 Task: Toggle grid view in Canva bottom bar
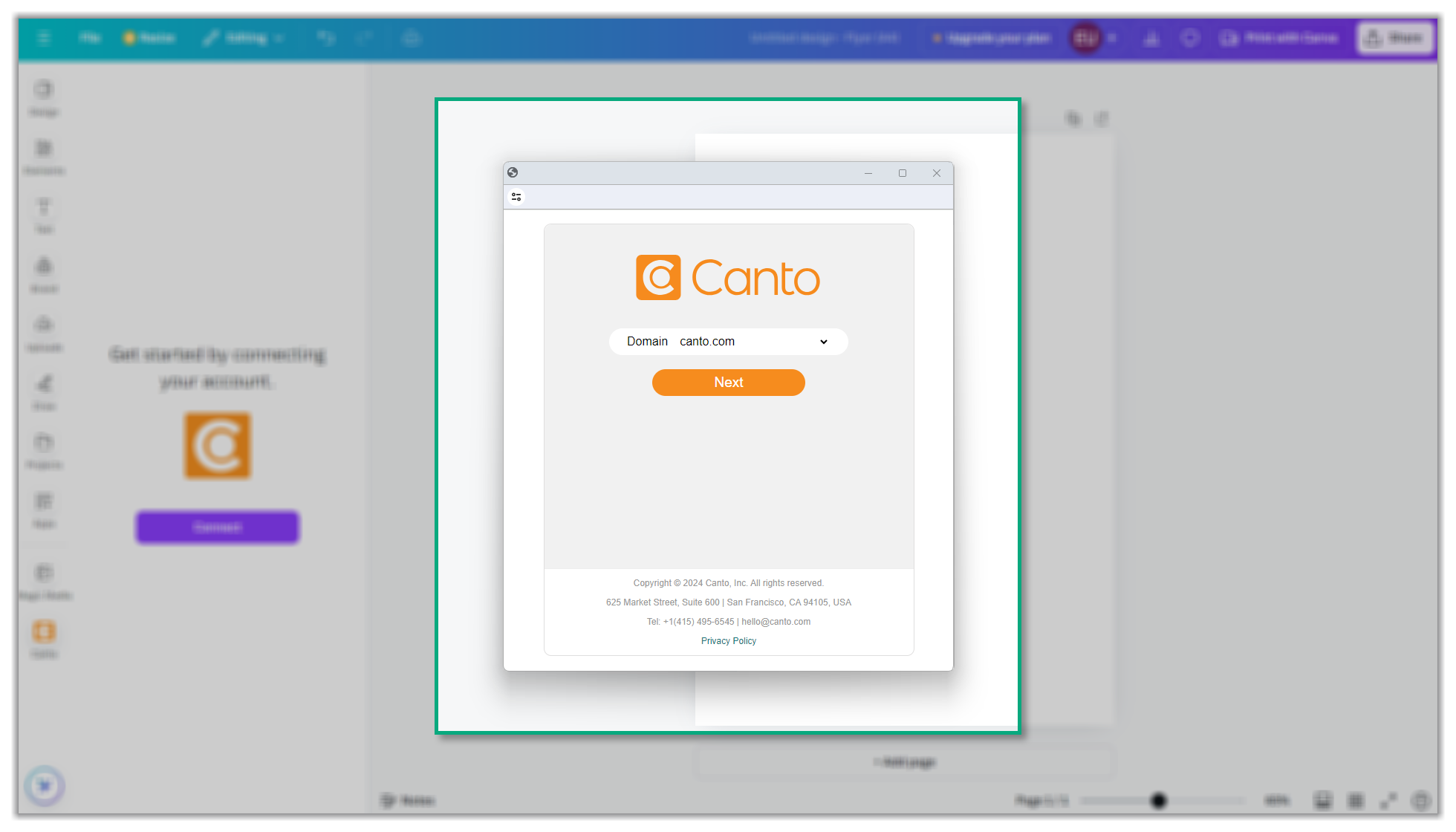coord(1356,801)
